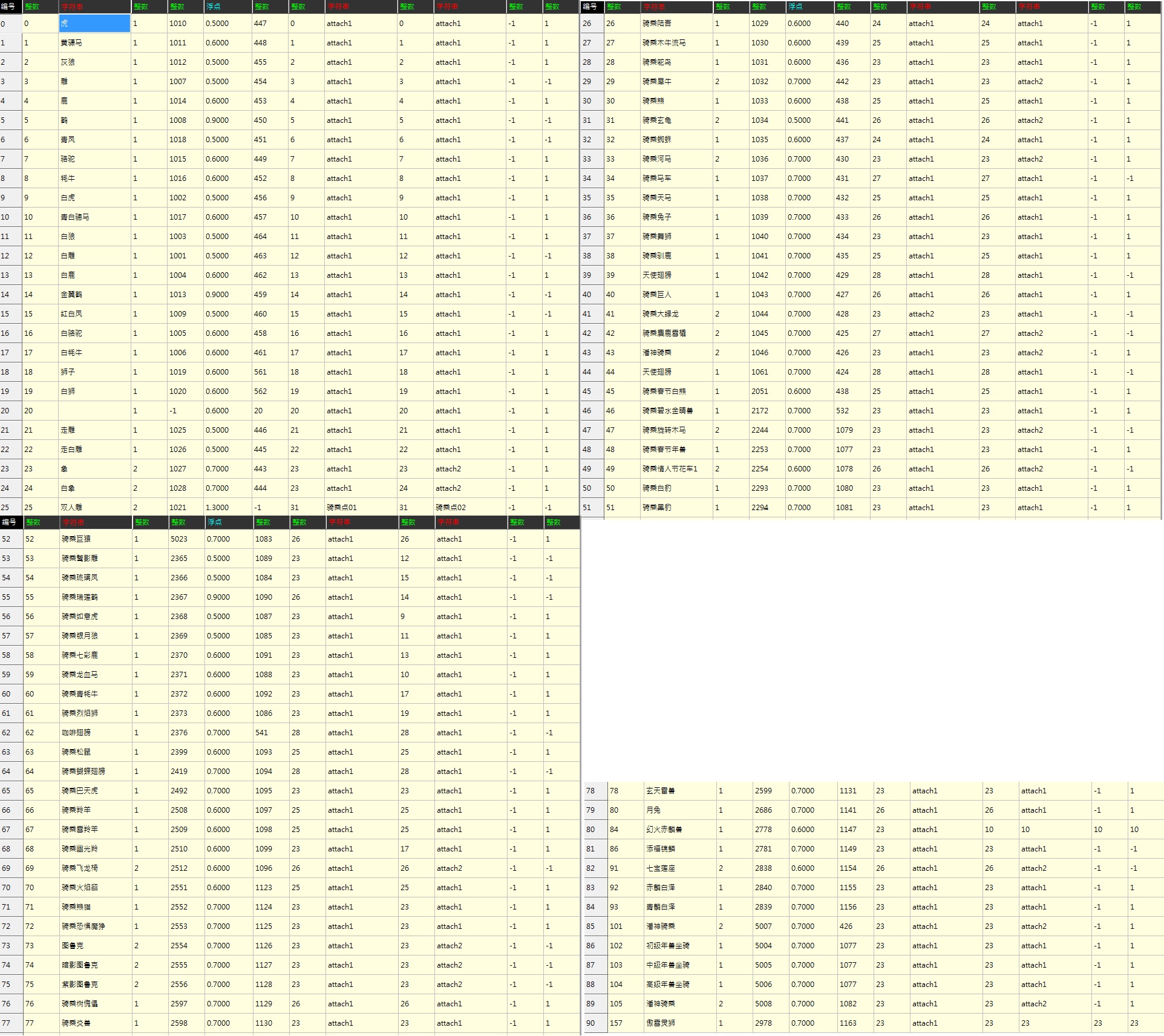This screenshot has width=1164, height=1036.
Task: Select row header 25 for 双人雕
Action: (x=10, y=508)
